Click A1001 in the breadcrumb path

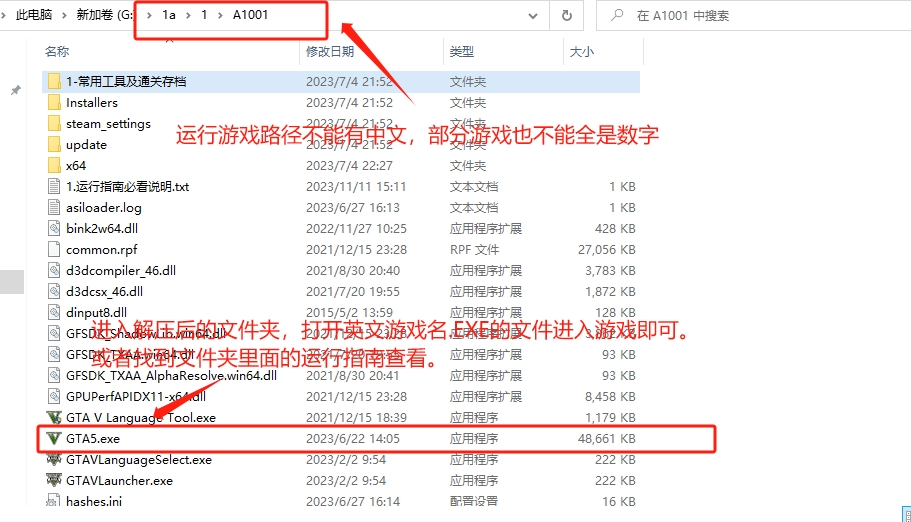[x=250, y=15]
